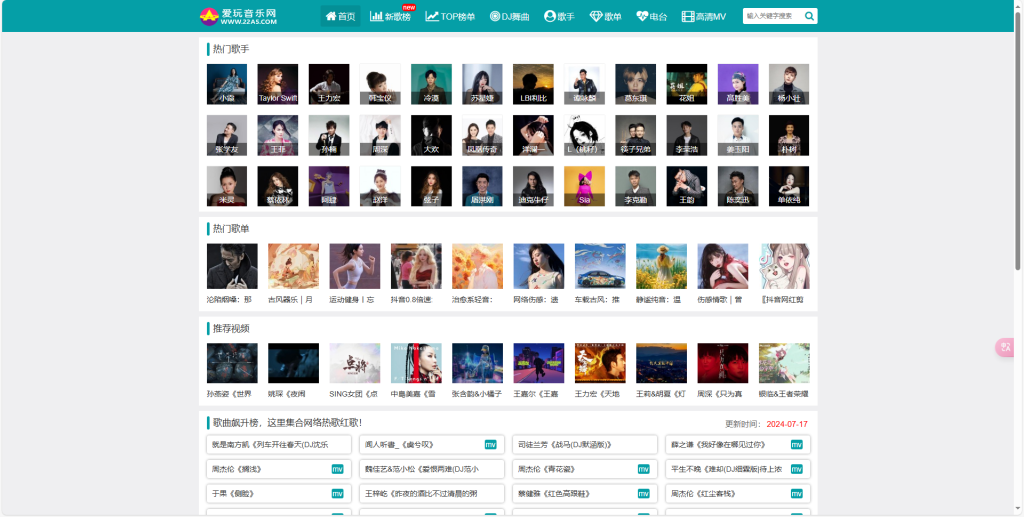This screenshot has width=1024, height=517.
Task: Navigate to the DJ舞曲 section
Action: [x=509, y=16]
